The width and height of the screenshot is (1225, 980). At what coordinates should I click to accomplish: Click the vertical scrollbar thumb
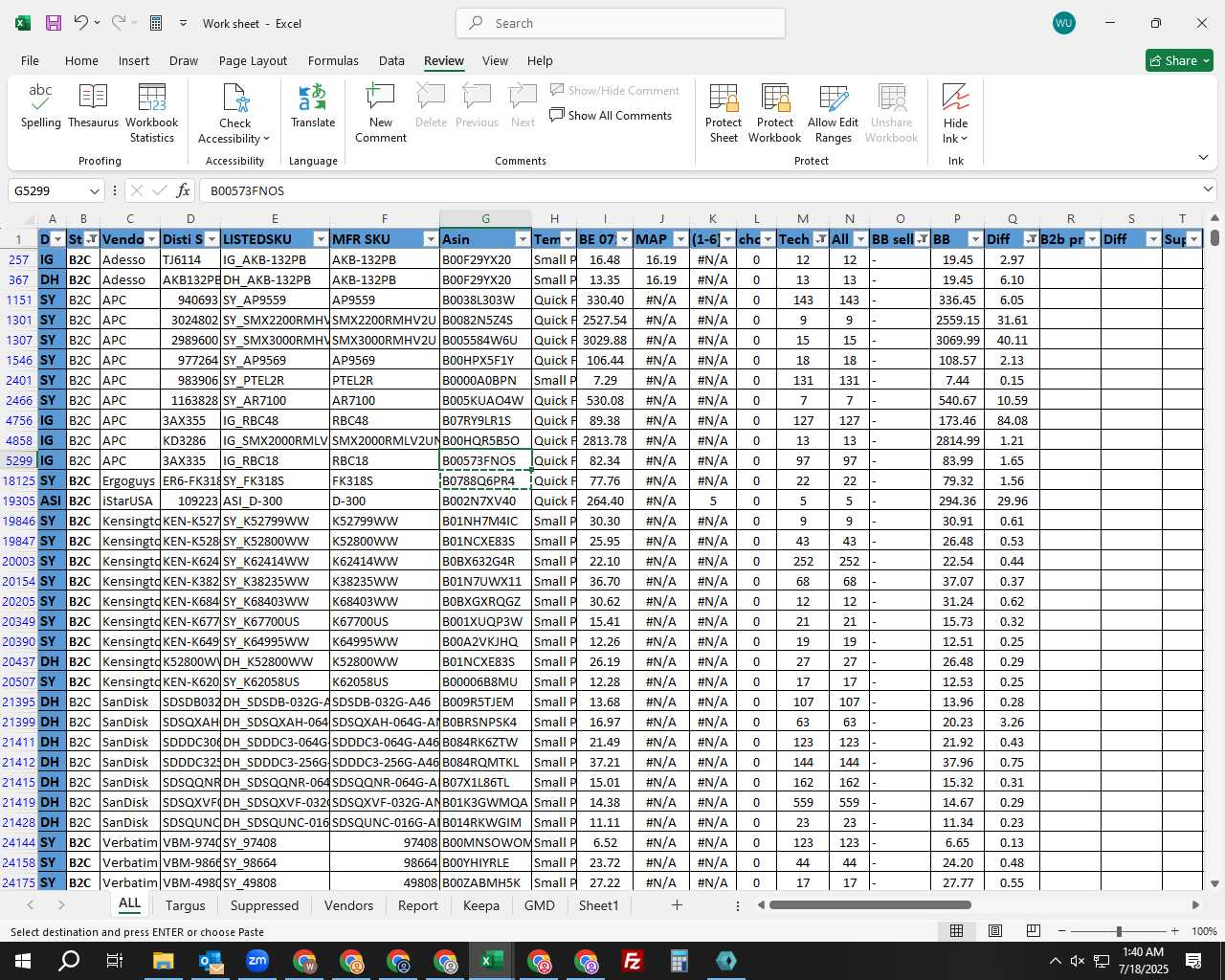[1214, 237]
